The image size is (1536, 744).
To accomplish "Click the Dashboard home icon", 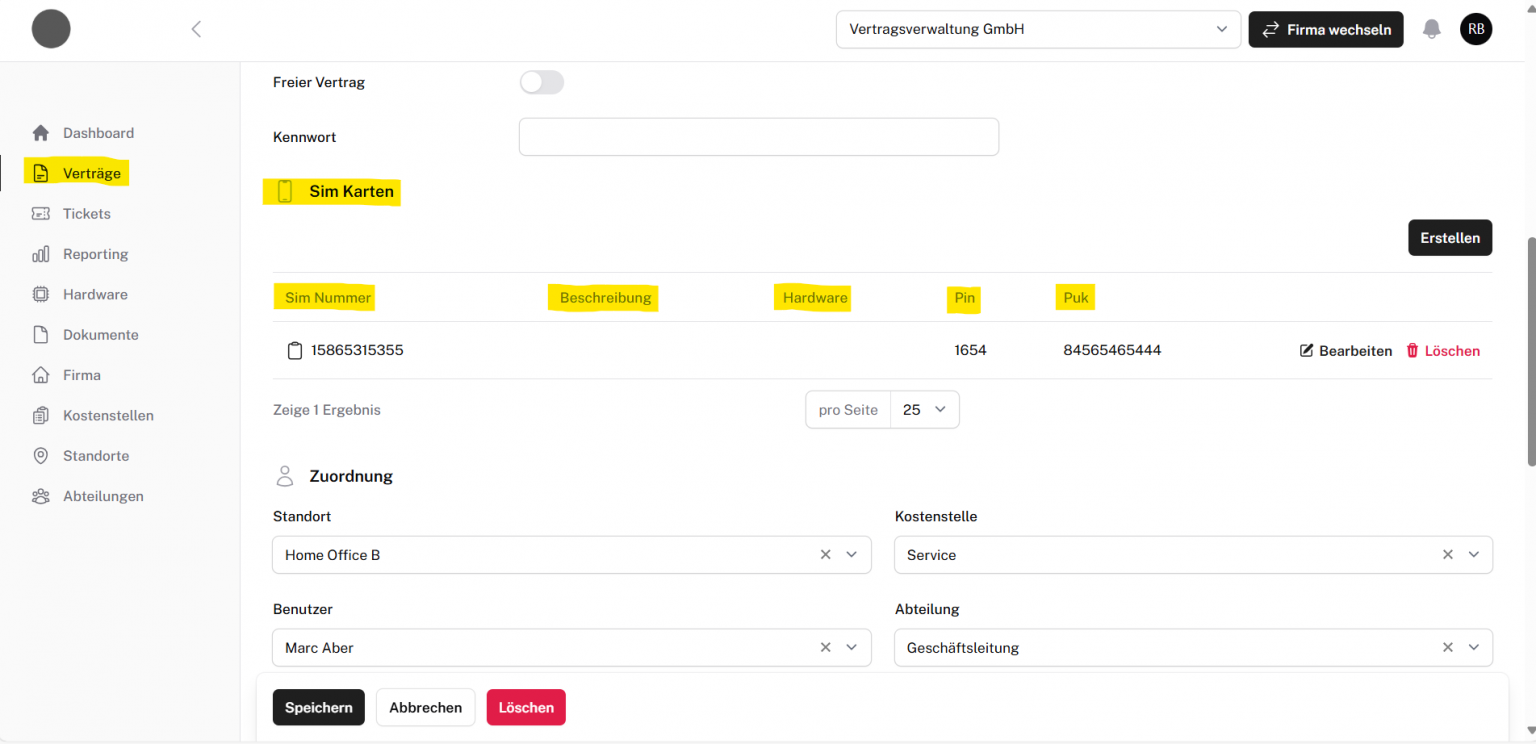I will [x=41, y=133].
